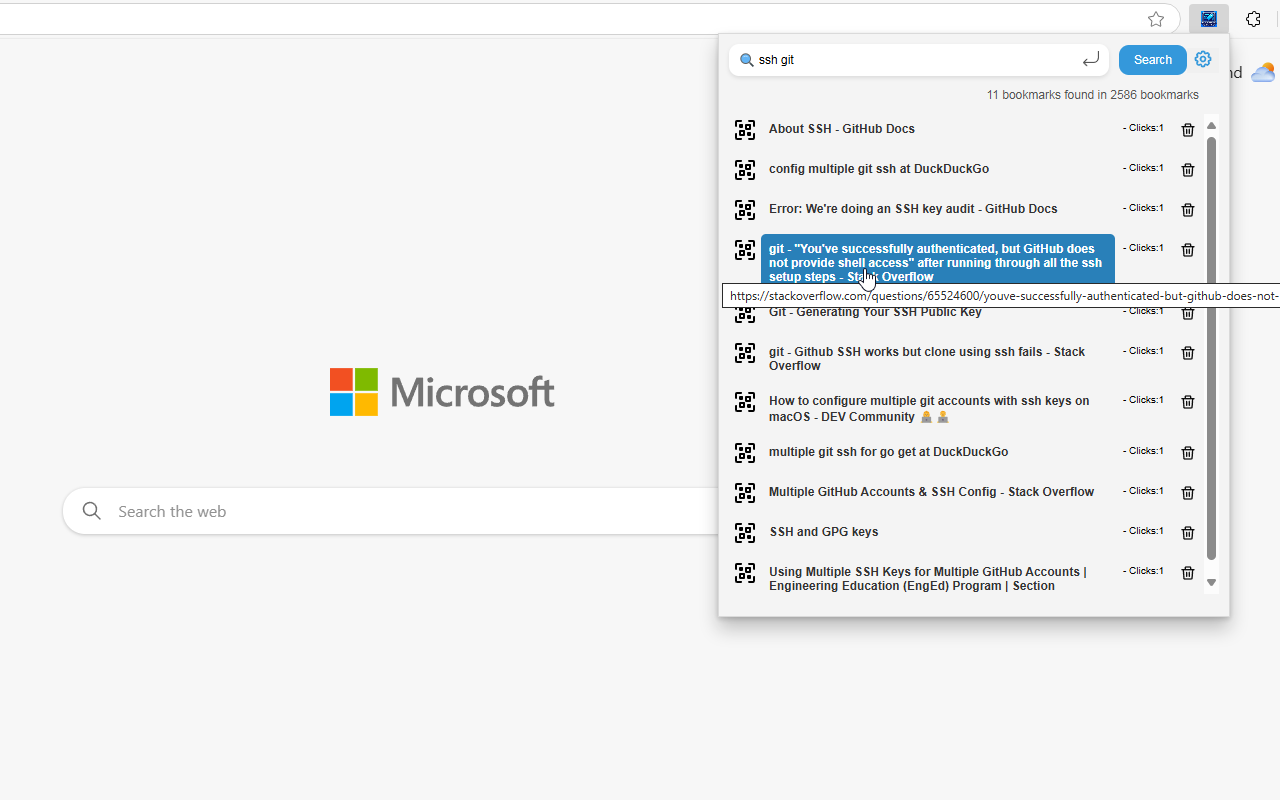Show QR code for 'SSH key audit' bookmark

(x=745, y=210)
